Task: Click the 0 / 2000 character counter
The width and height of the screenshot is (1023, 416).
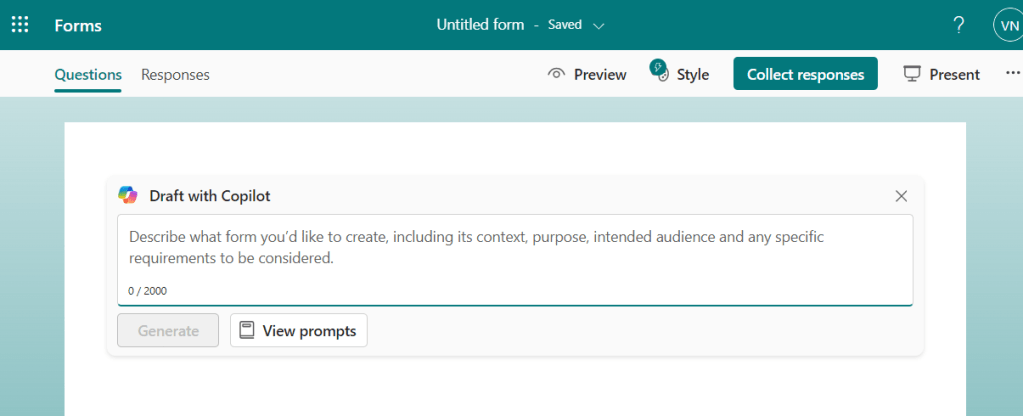Action: [148, 291]
